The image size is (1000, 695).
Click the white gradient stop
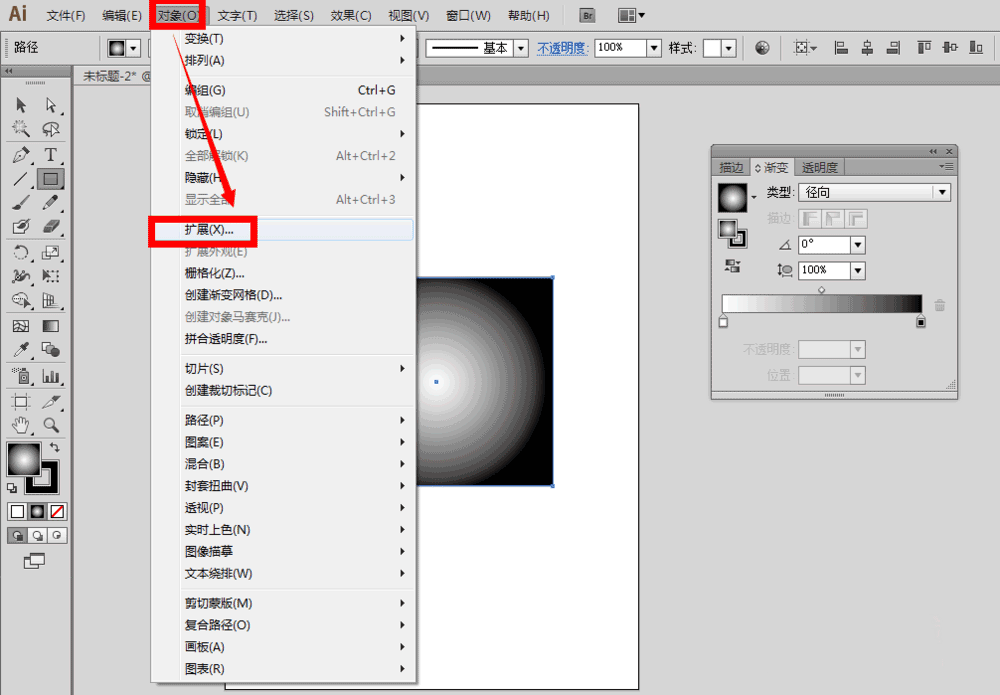tap(723, 321)
